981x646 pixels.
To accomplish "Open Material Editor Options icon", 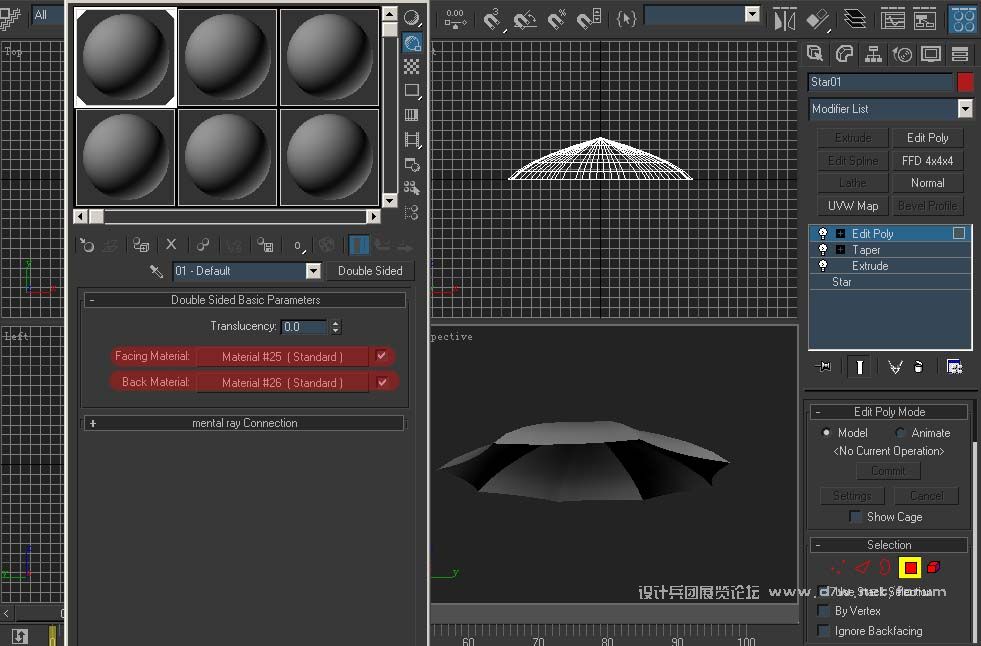I will (411, 164).
